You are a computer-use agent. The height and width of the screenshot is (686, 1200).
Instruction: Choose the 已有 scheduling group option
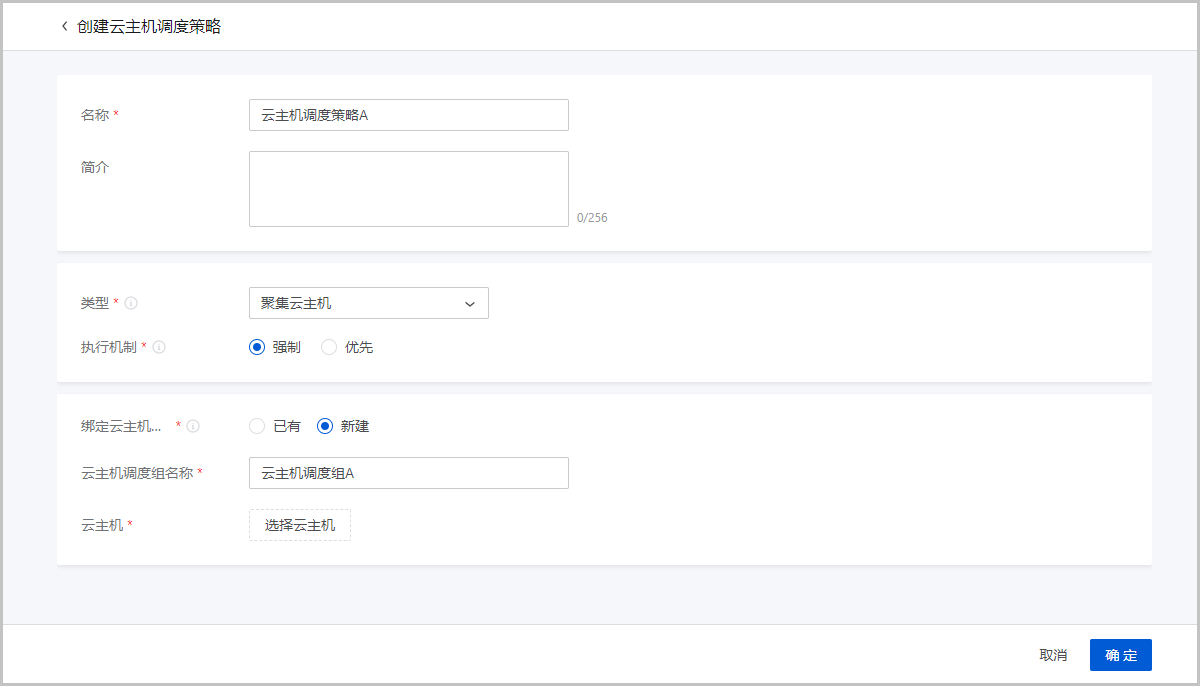[x=257, y=426]
